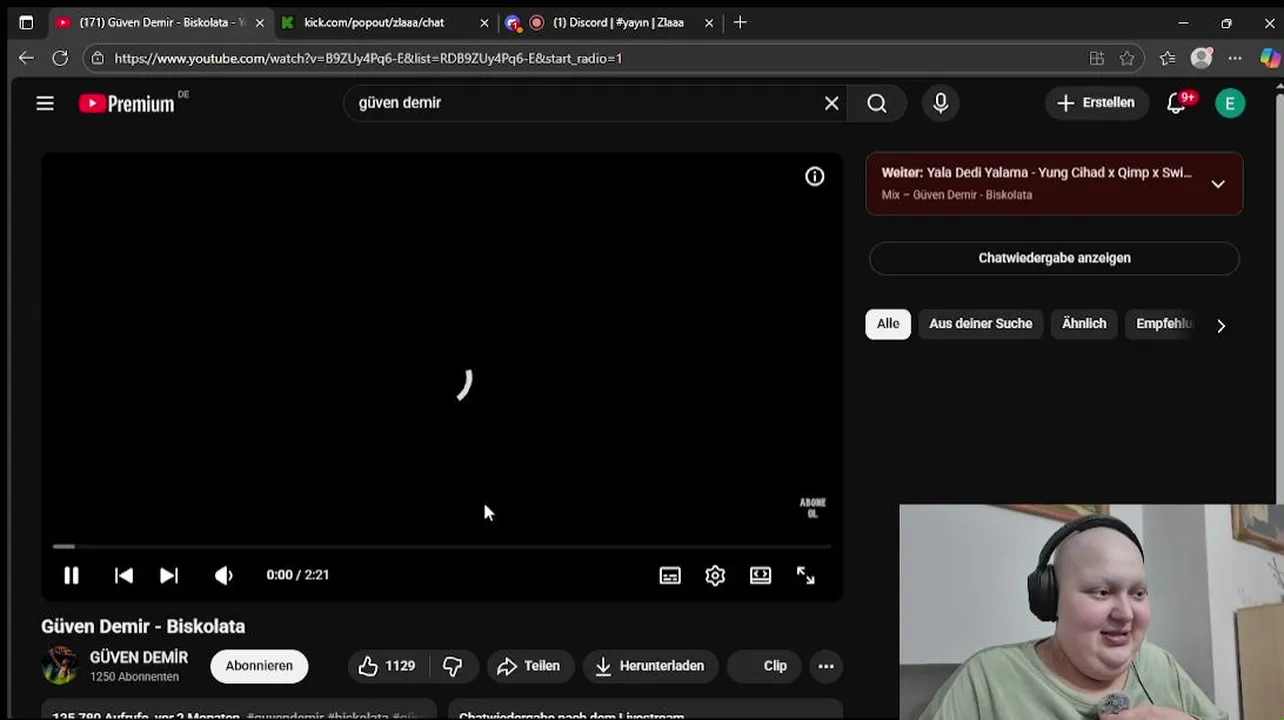This screenshot has width=1284, height=720.
Task: Dislike the video
Action: pyautogui.click(x=453, y=666)
